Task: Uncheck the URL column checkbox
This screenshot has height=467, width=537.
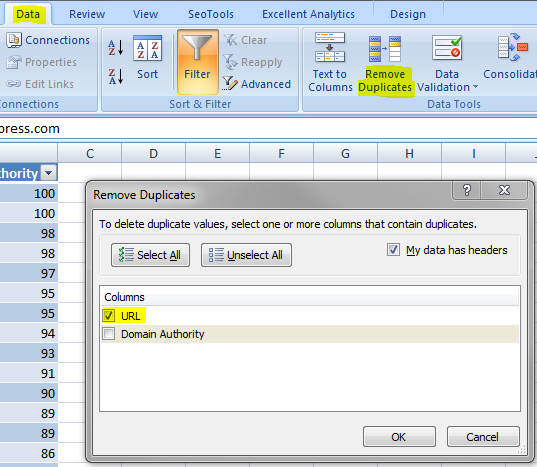Action: tap(109, 315)
